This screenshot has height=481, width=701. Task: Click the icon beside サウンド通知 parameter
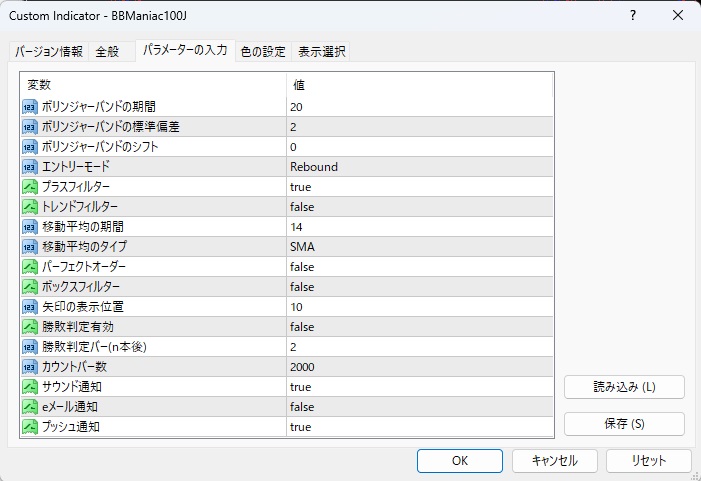(30, 387)
